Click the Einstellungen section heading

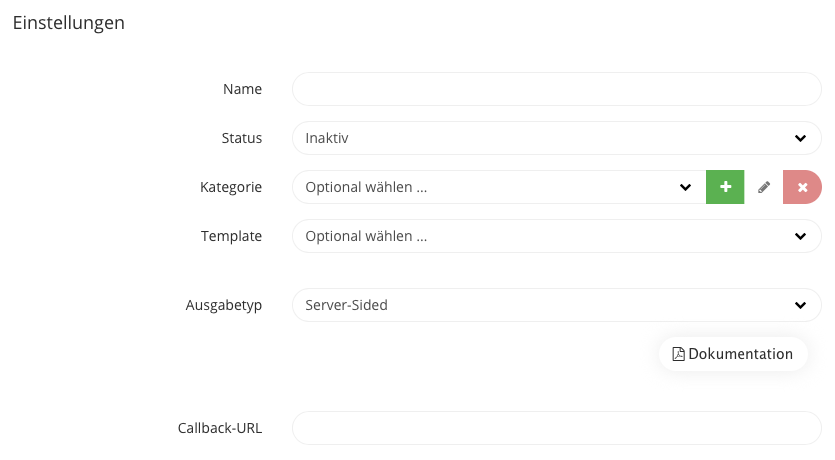[68, 23]
